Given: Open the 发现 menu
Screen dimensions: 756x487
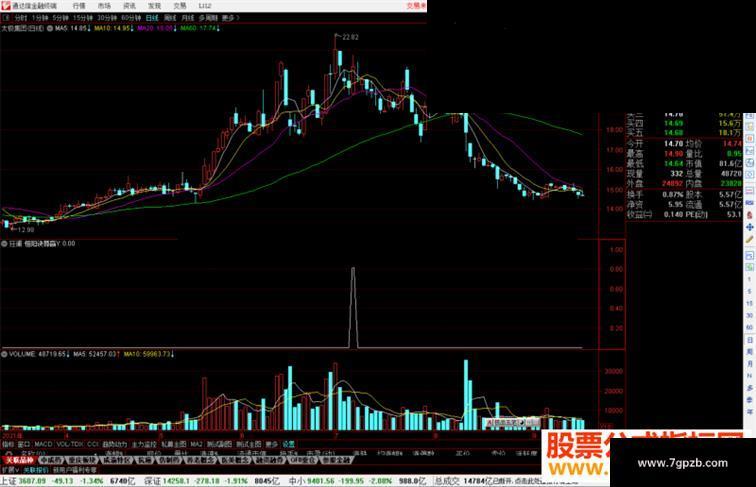Looking at the screenshot, I should tap(154, 6).
